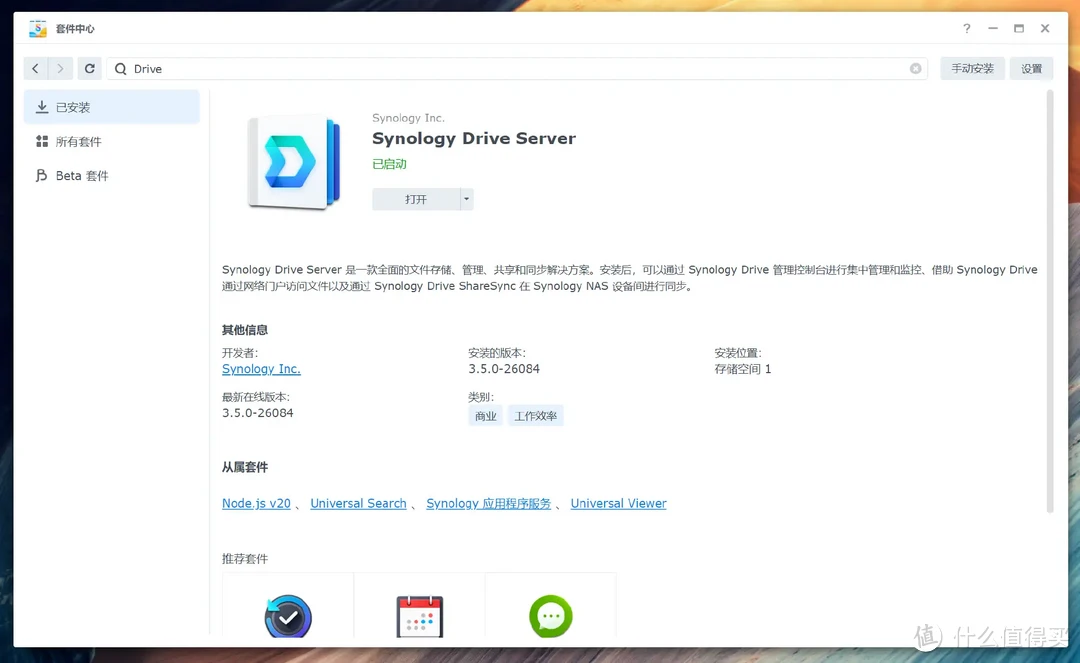1080x663 pixels.
Task: Click the 打开 button
Action: click(416, 199)
